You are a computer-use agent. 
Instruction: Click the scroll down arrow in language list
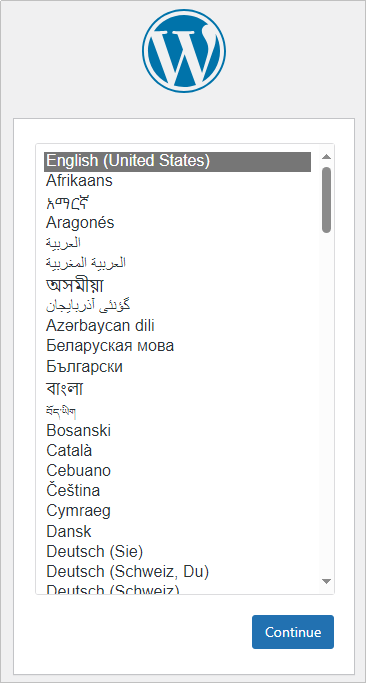pos(326,581)
